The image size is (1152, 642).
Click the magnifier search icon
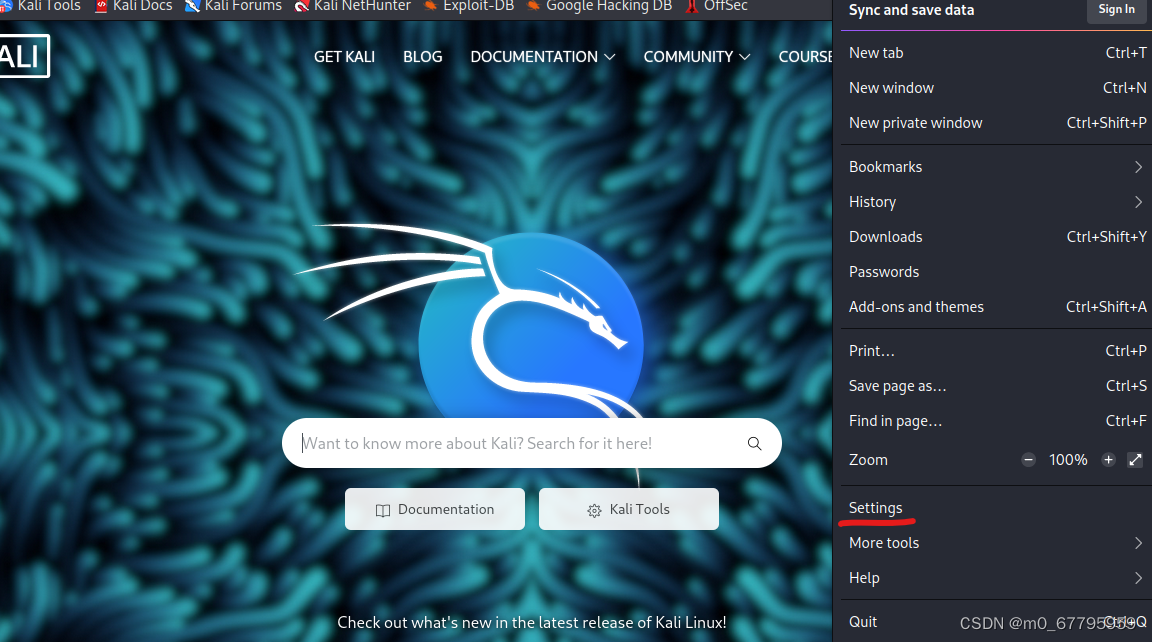tap(755, 443)
